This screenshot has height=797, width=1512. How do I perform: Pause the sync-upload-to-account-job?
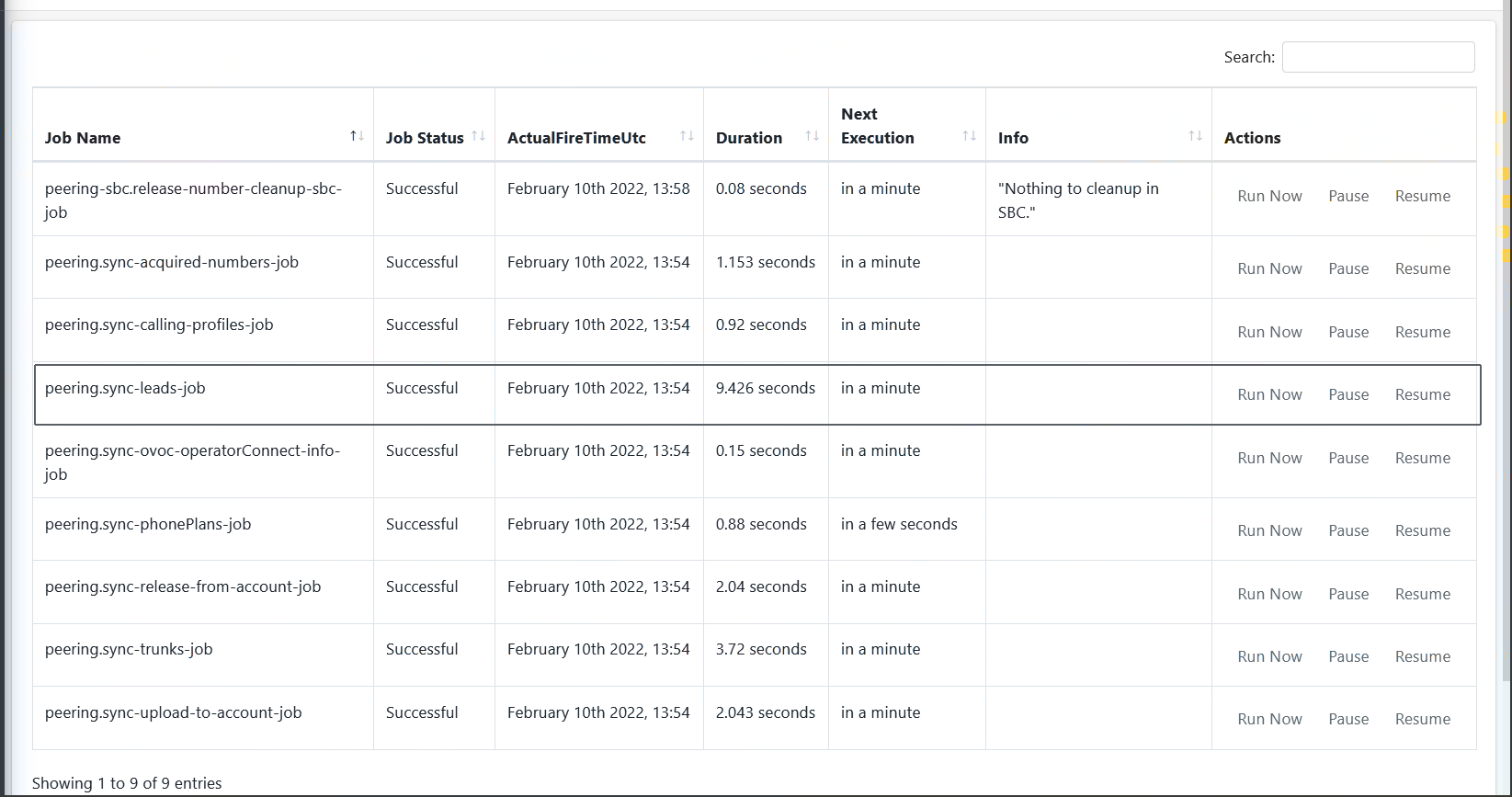click(1348, 719)
